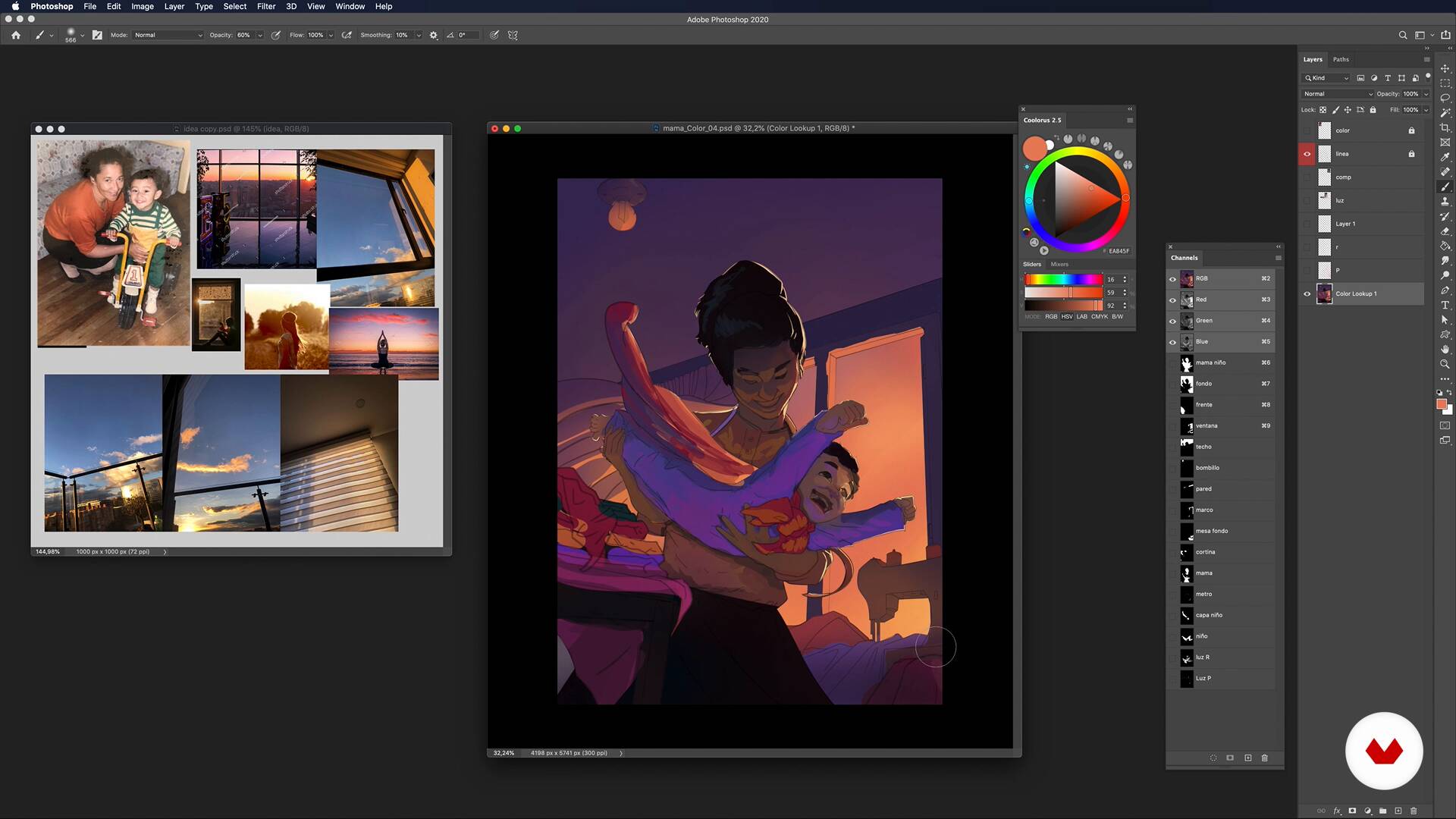1456x819 pixels.
Task: Open Flow value dropdown
Action: pos(331,35)
